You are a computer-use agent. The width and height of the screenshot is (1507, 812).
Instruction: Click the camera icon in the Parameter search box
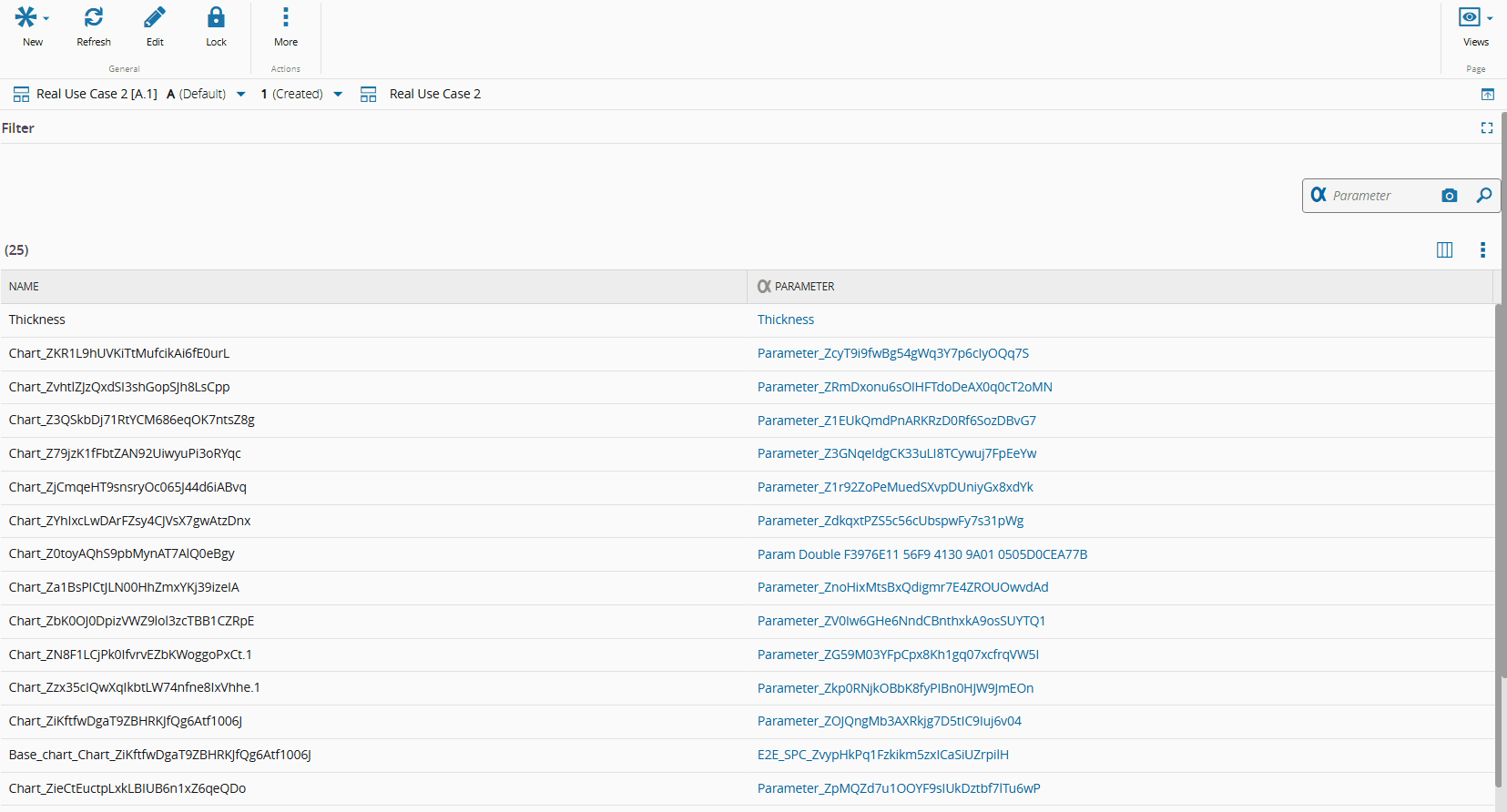[x=1450, y=196]
